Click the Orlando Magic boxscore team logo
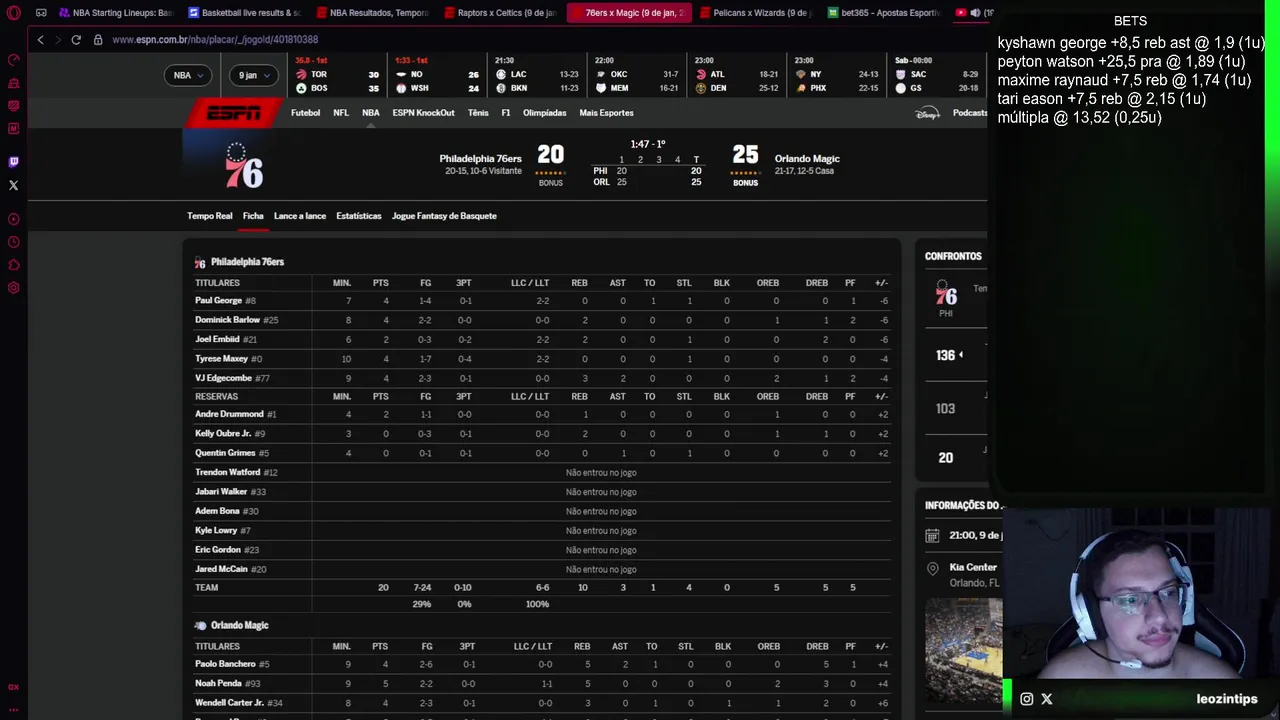This screenshot has width=1280, height=720. click(x=200, y=625)
